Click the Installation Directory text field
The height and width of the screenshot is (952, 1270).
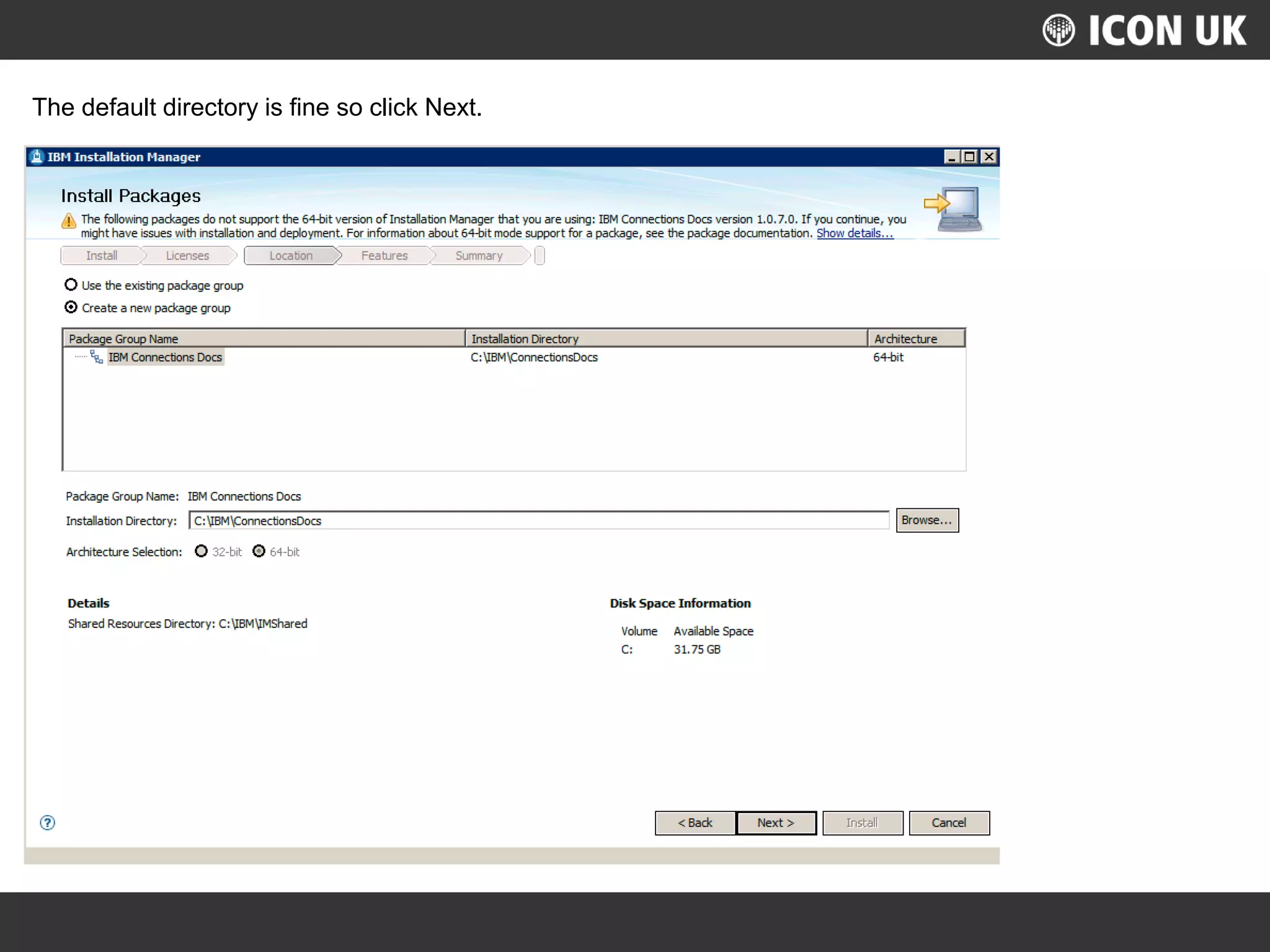538,521
